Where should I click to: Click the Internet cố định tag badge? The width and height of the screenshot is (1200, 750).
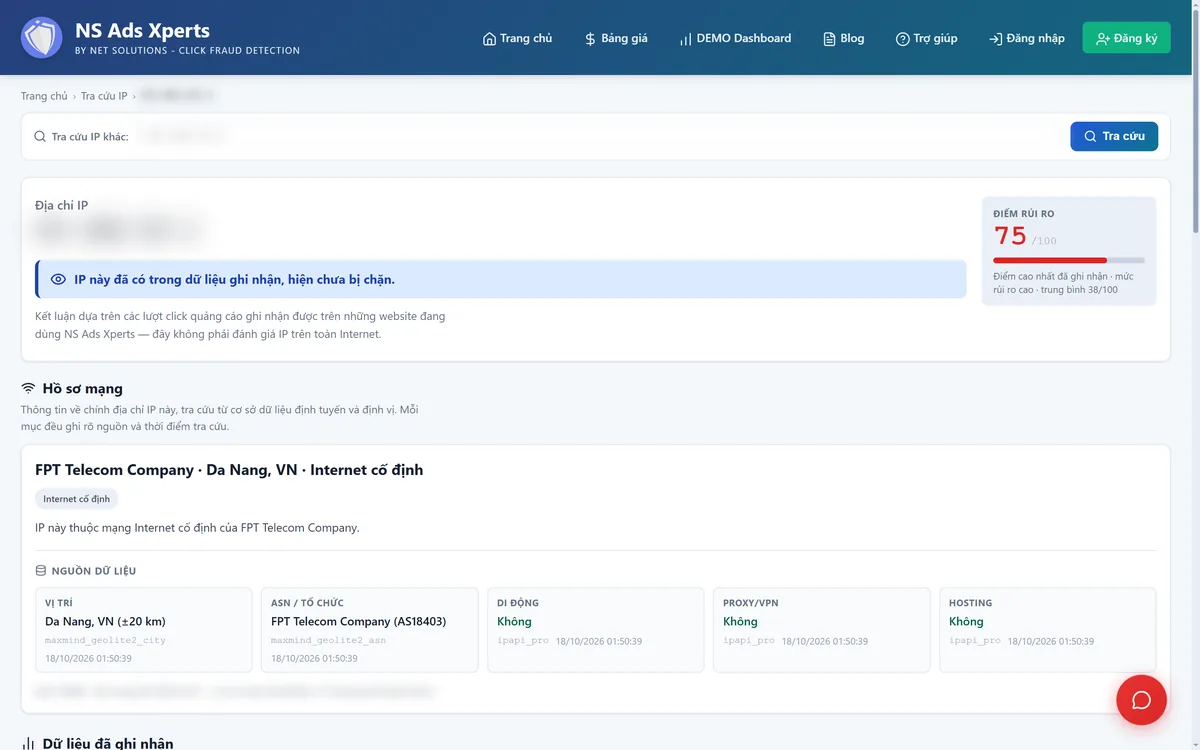(76, 498)
